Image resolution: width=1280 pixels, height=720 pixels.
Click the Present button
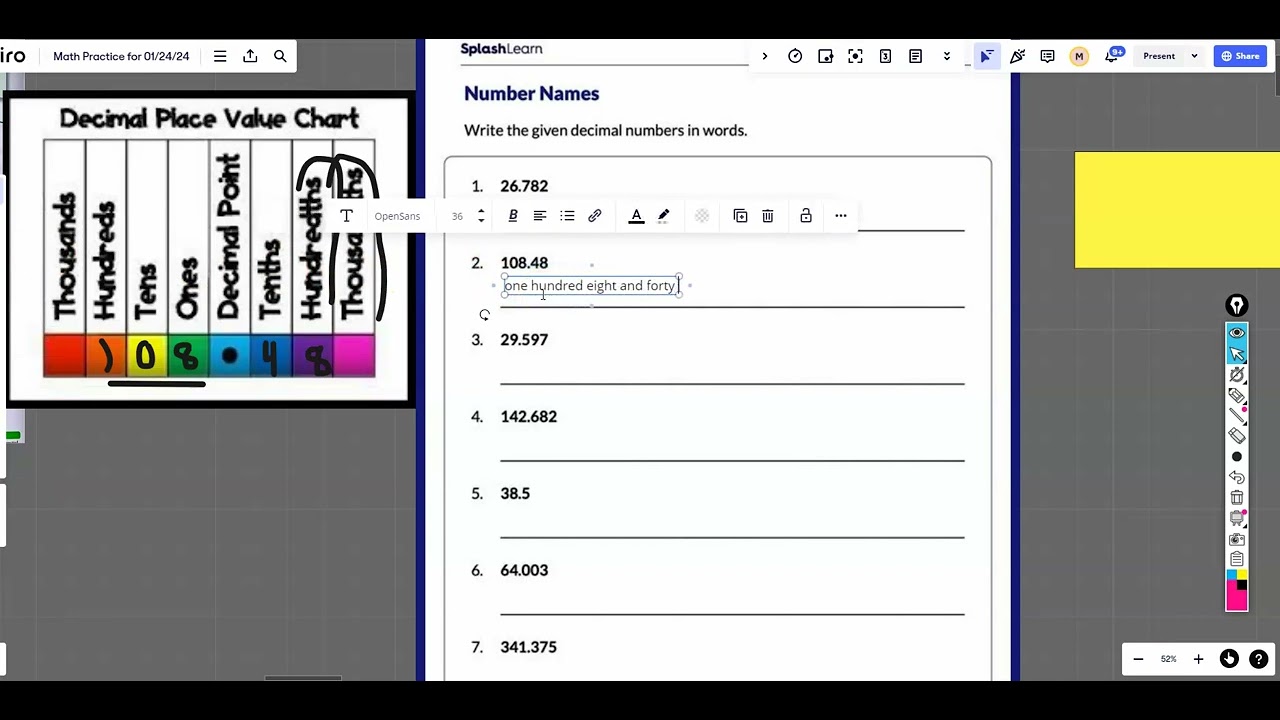pyautogui.click(x=1159, y=56)
